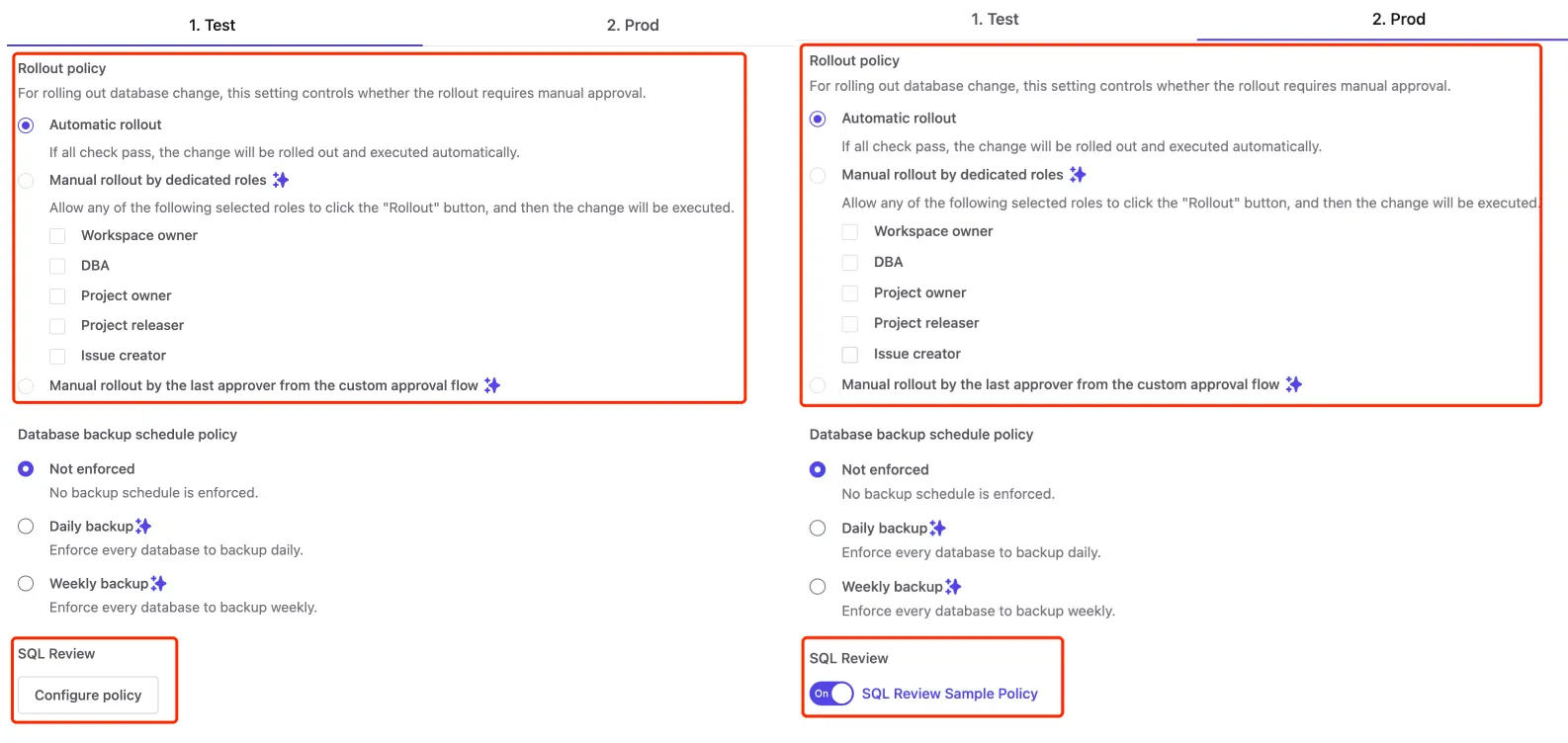Screen dimensions: 1568x743
Task: Select Not enforced backup option in Prod panel
Action: click(818, 469)
